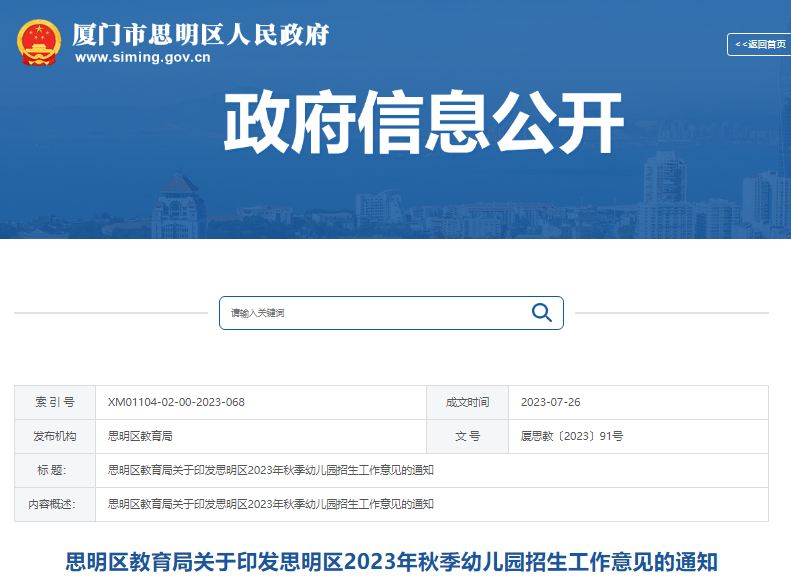Click the 返回首页 button
The height and width of the screenshot is (582, 791).
coord(759,44)
